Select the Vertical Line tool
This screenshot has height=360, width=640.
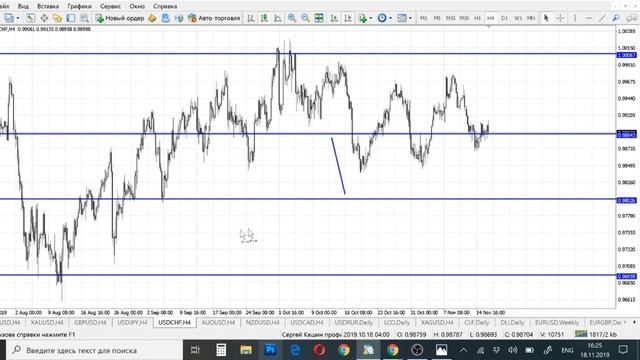tap(575, 18)
